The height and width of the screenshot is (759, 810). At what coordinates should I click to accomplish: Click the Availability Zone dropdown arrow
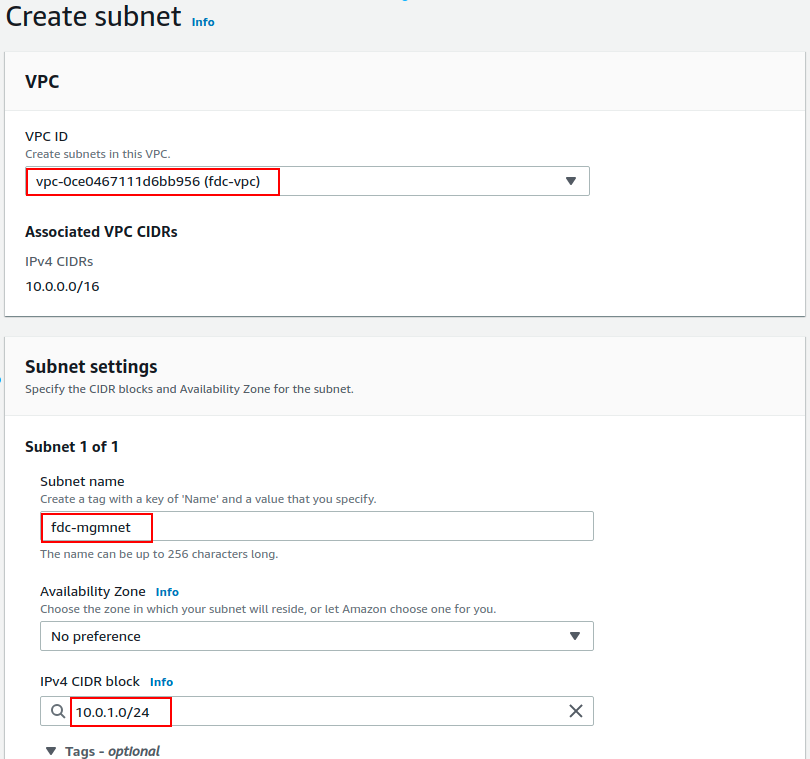click(575, 636)
